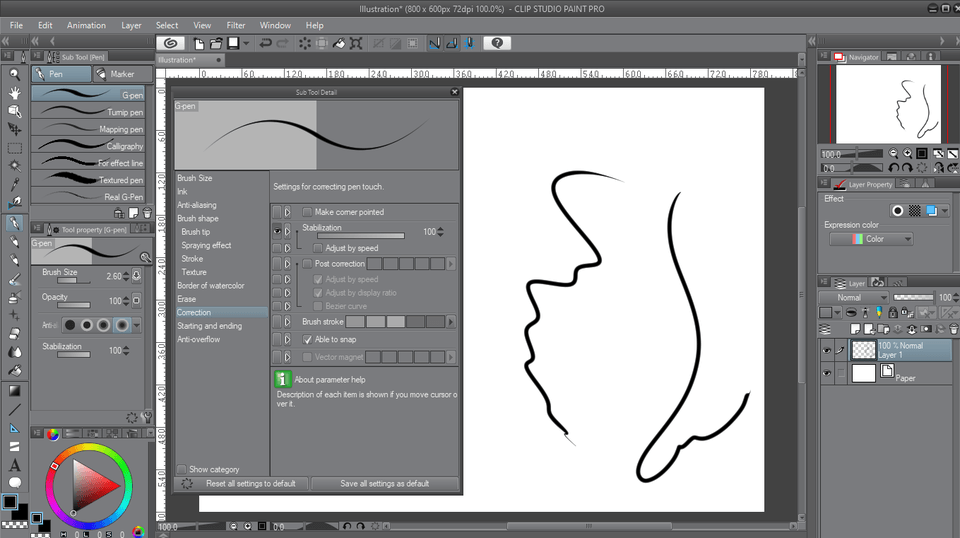The image size is (960, 538).
Task: Click the color wheel tab icon
Action: pos(53,434)
